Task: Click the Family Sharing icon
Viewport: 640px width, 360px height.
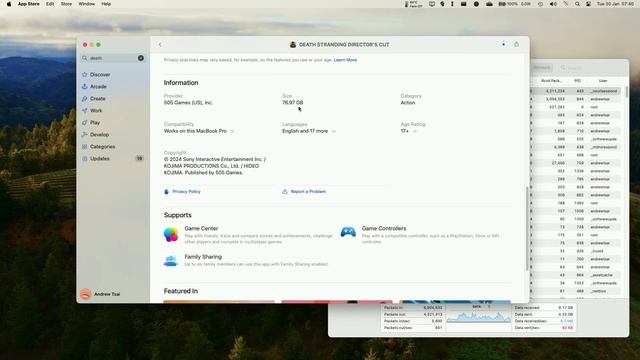Action: 171,260
